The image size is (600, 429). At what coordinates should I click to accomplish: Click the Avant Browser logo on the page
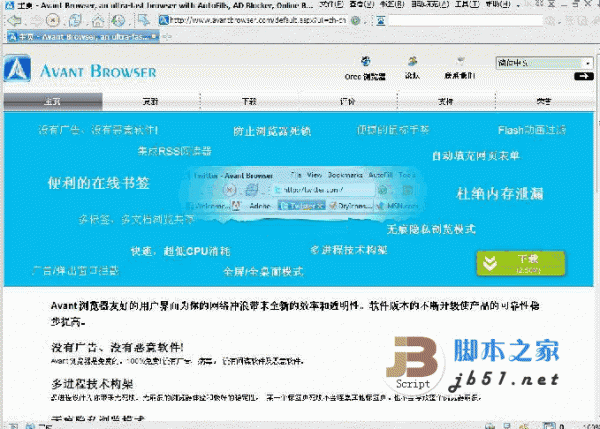80,69
